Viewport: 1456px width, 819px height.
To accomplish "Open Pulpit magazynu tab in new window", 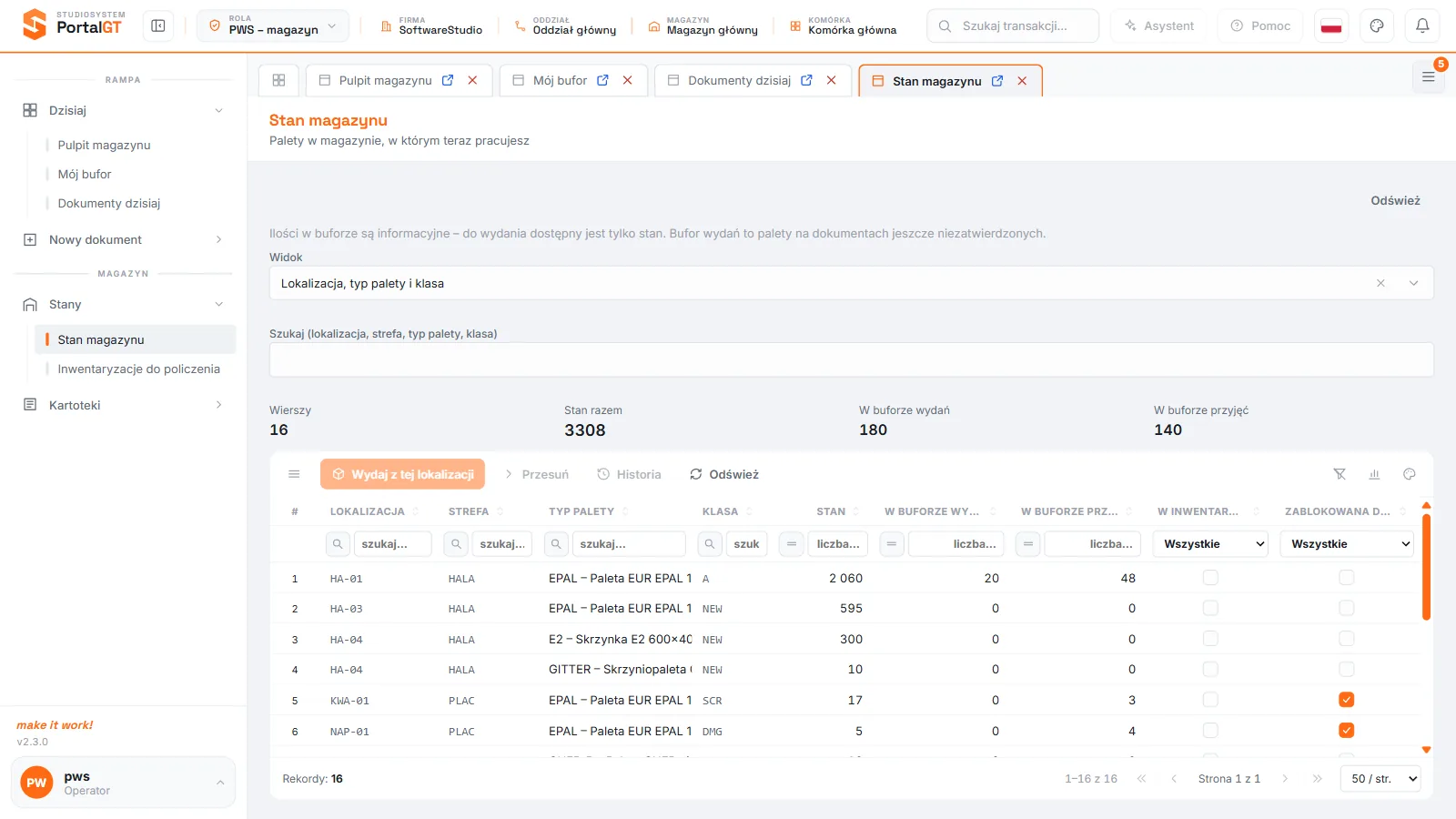I will click(x=448, y=80).
